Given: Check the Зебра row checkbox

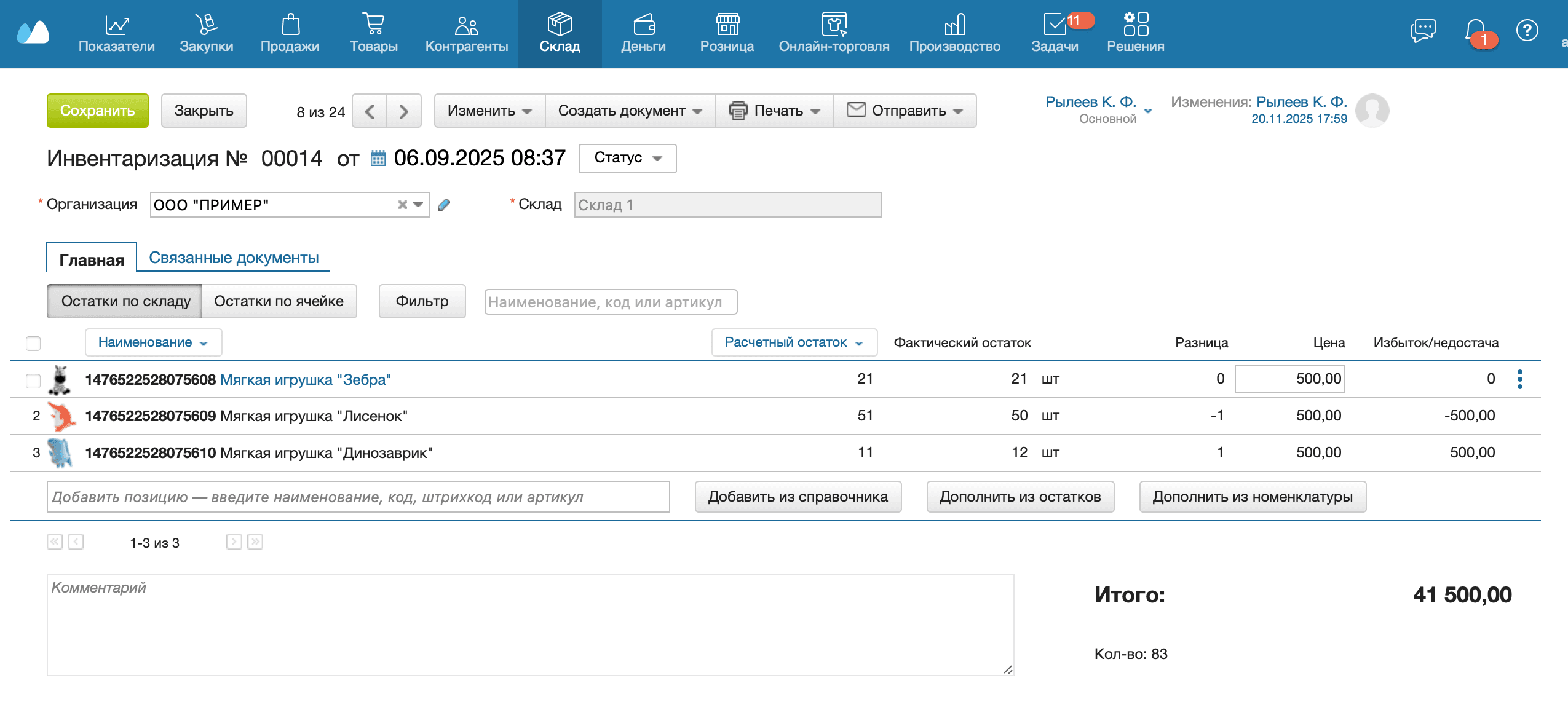Looking at the screenshot, I should pos(33,381).
